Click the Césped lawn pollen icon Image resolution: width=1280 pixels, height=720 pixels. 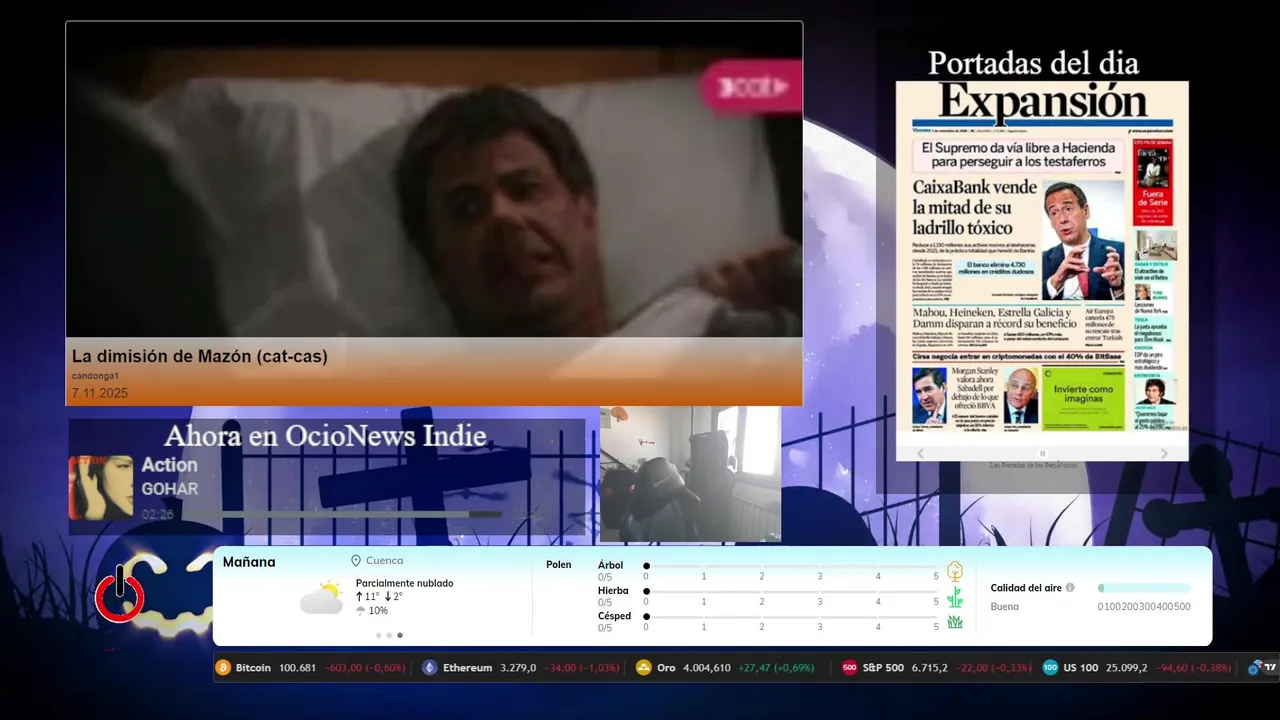pos(955,622)
